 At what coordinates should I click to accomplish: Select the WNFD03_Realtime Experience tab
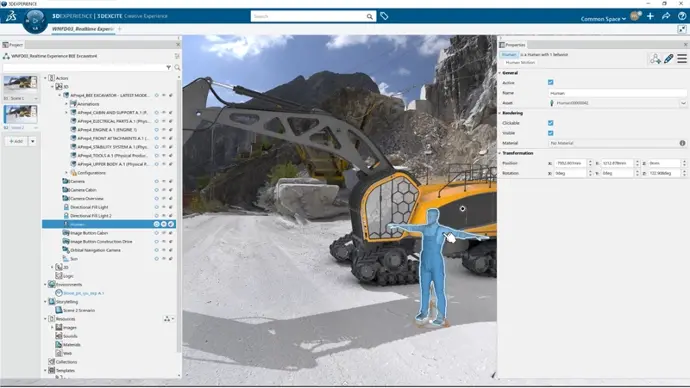point(83,29)
